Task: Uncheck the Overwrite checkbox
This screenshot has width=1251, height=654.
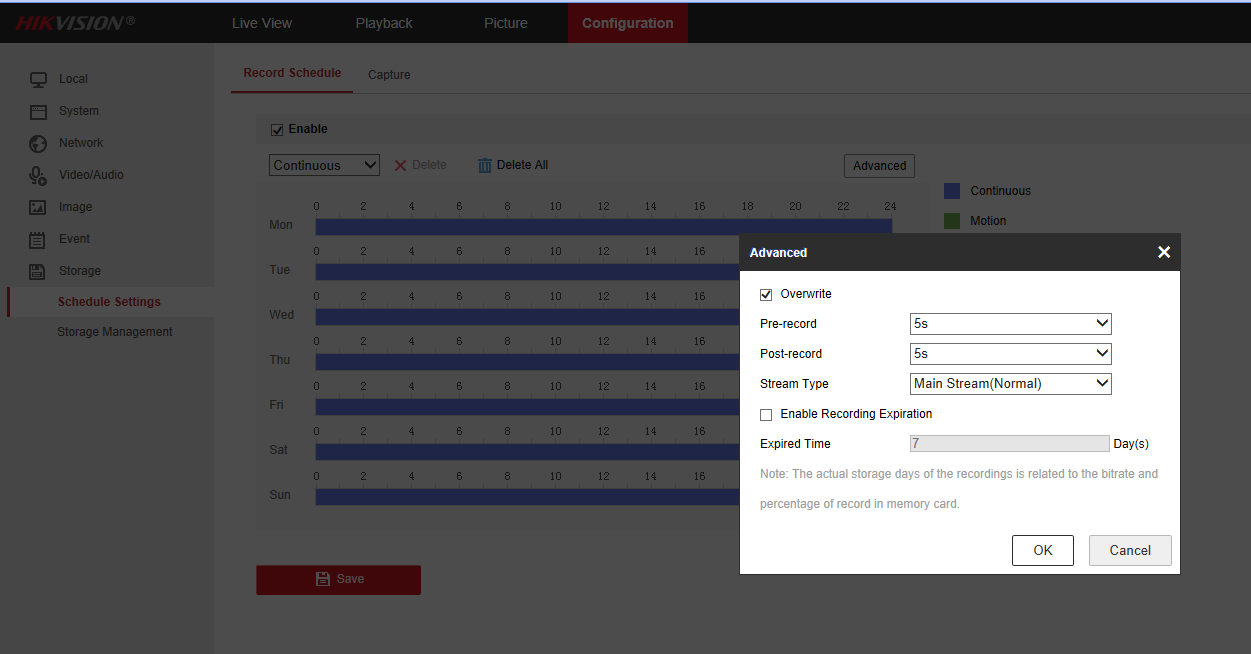Action: coord(766,294)
